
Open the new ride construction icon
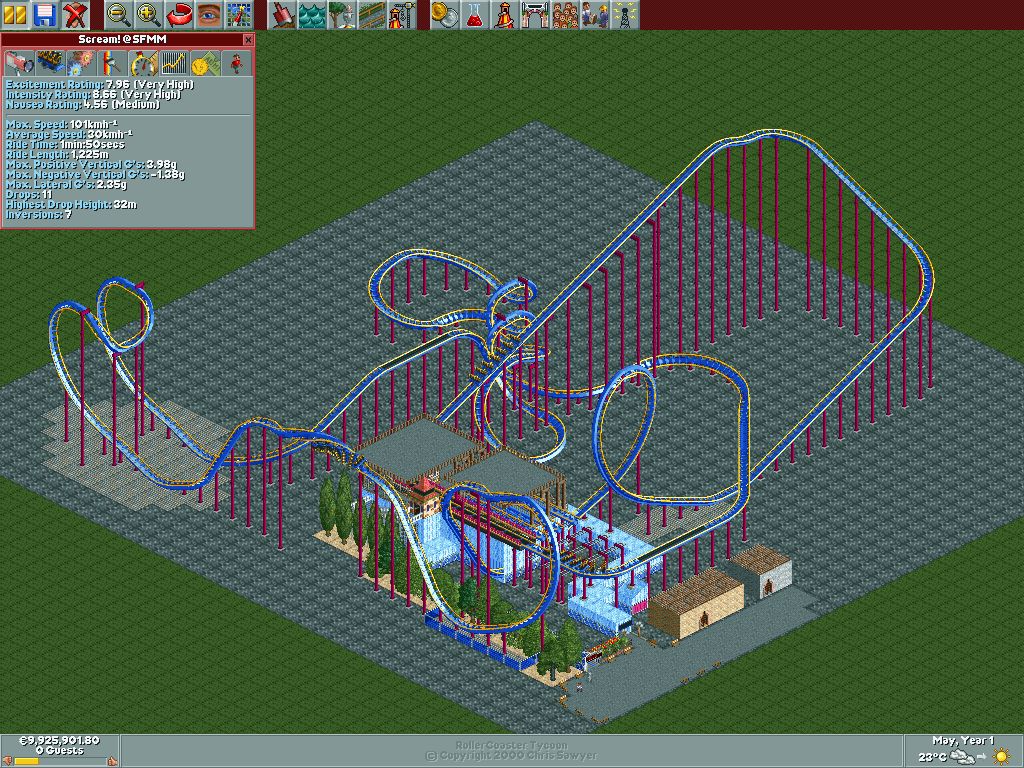(x=402, y=14)
